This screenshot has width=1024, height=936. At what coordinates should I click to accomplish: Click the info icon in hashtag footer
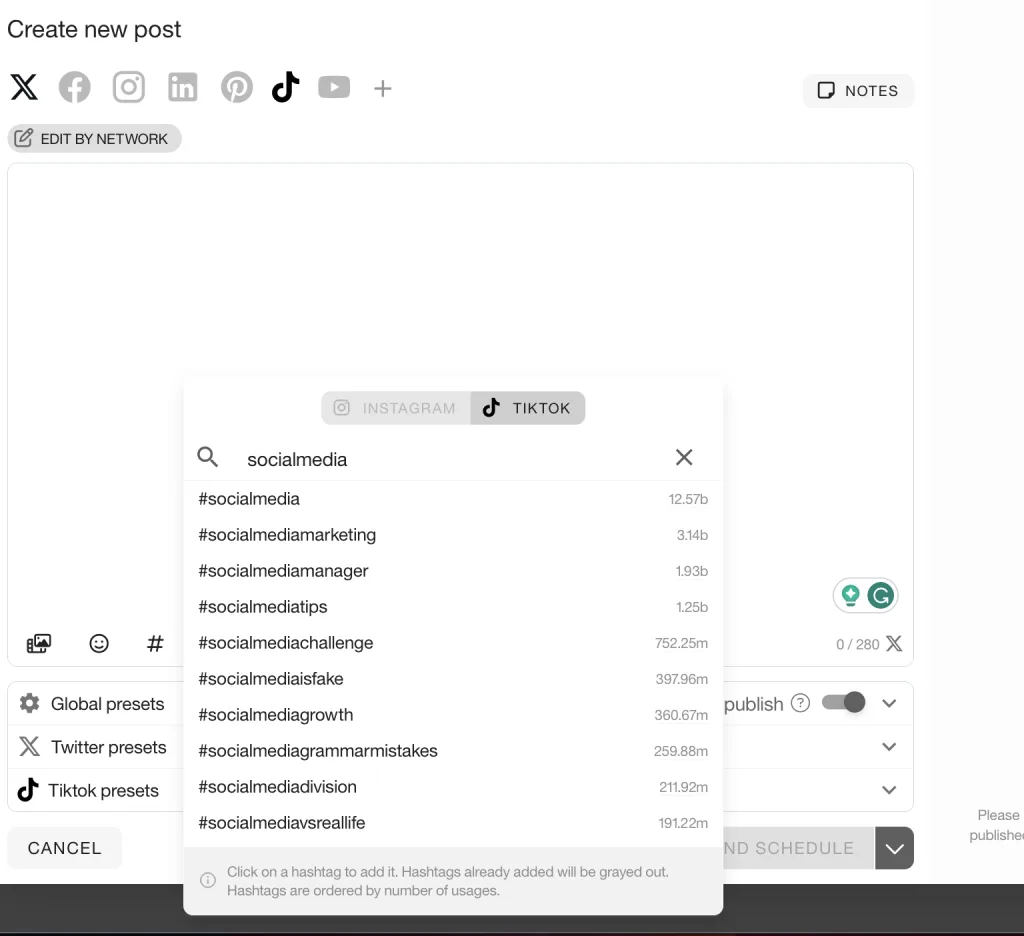click(208, 880)
